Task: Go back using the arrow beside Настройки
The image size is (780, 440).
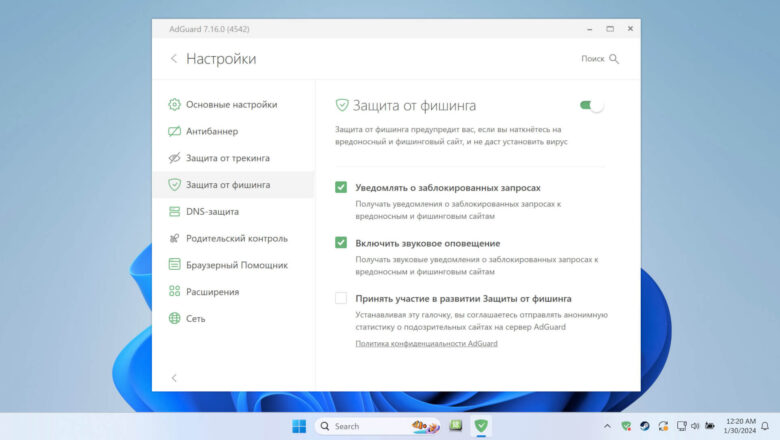Action: pyautogui.click(x=174, y=59)
